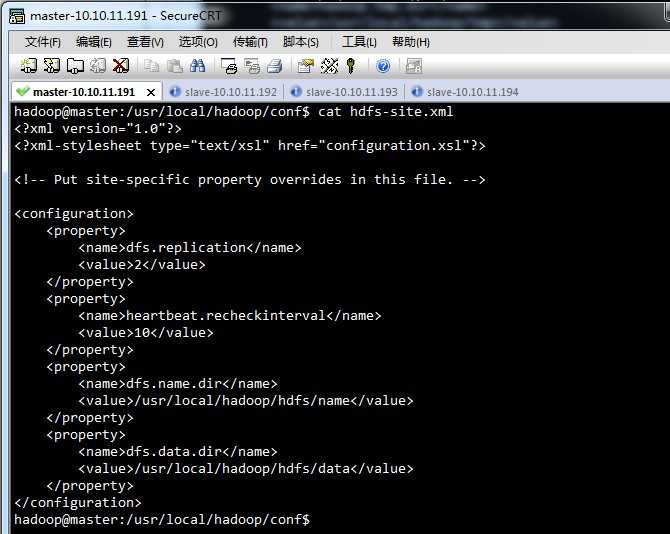Click the status icon on slave-10.10.11.194 tab

(x=417, y=91)
